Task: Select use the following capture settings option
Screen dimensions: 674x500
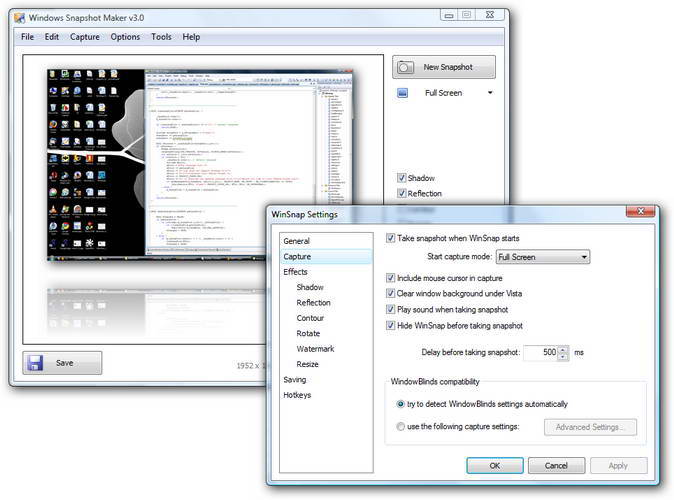Action: tap(400, 426)
